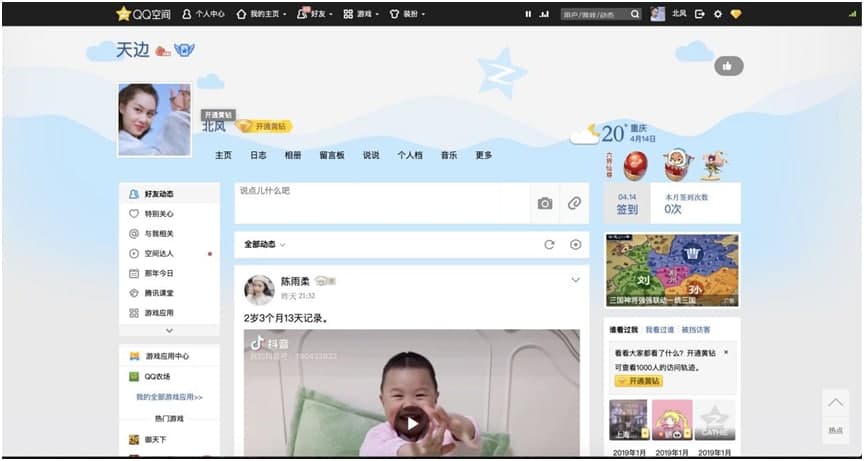864x461 pixels.
Task: Click 陈雨柔 avatar in feed post
Action: pos(259,290)
